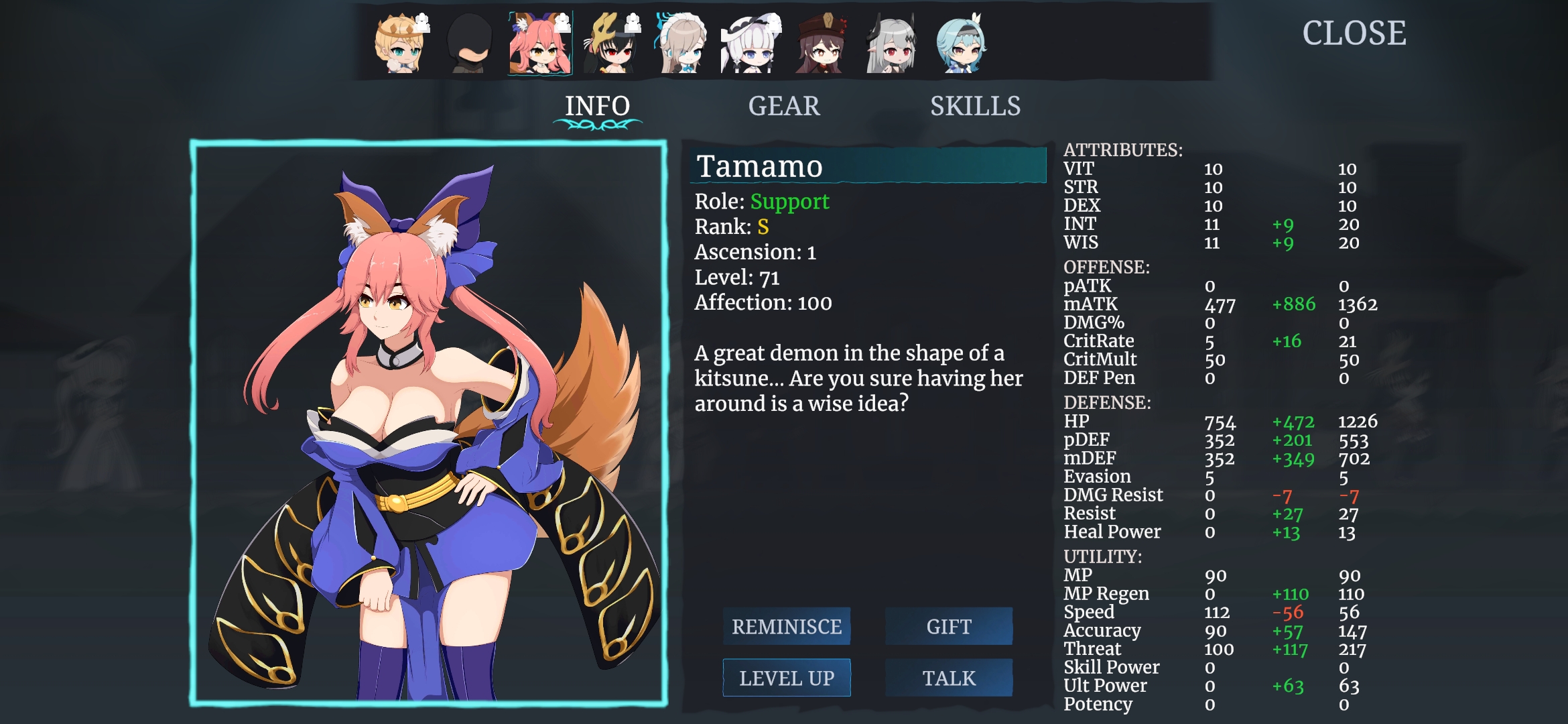This screenshot has width=1568, height=724.
Task: Select the gray-haired horned elf portrait
Action: 892,44
